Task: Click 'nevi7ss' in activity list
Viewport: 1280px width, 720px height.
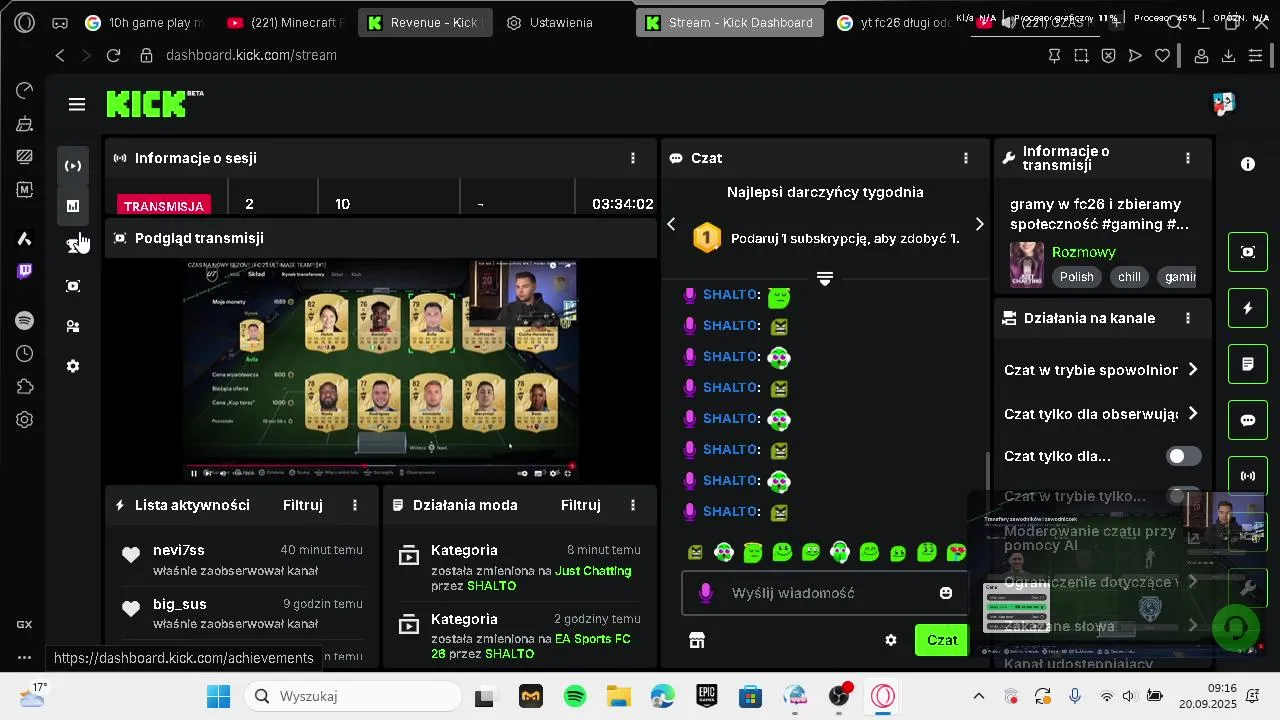Action: [x=179, y=550]
